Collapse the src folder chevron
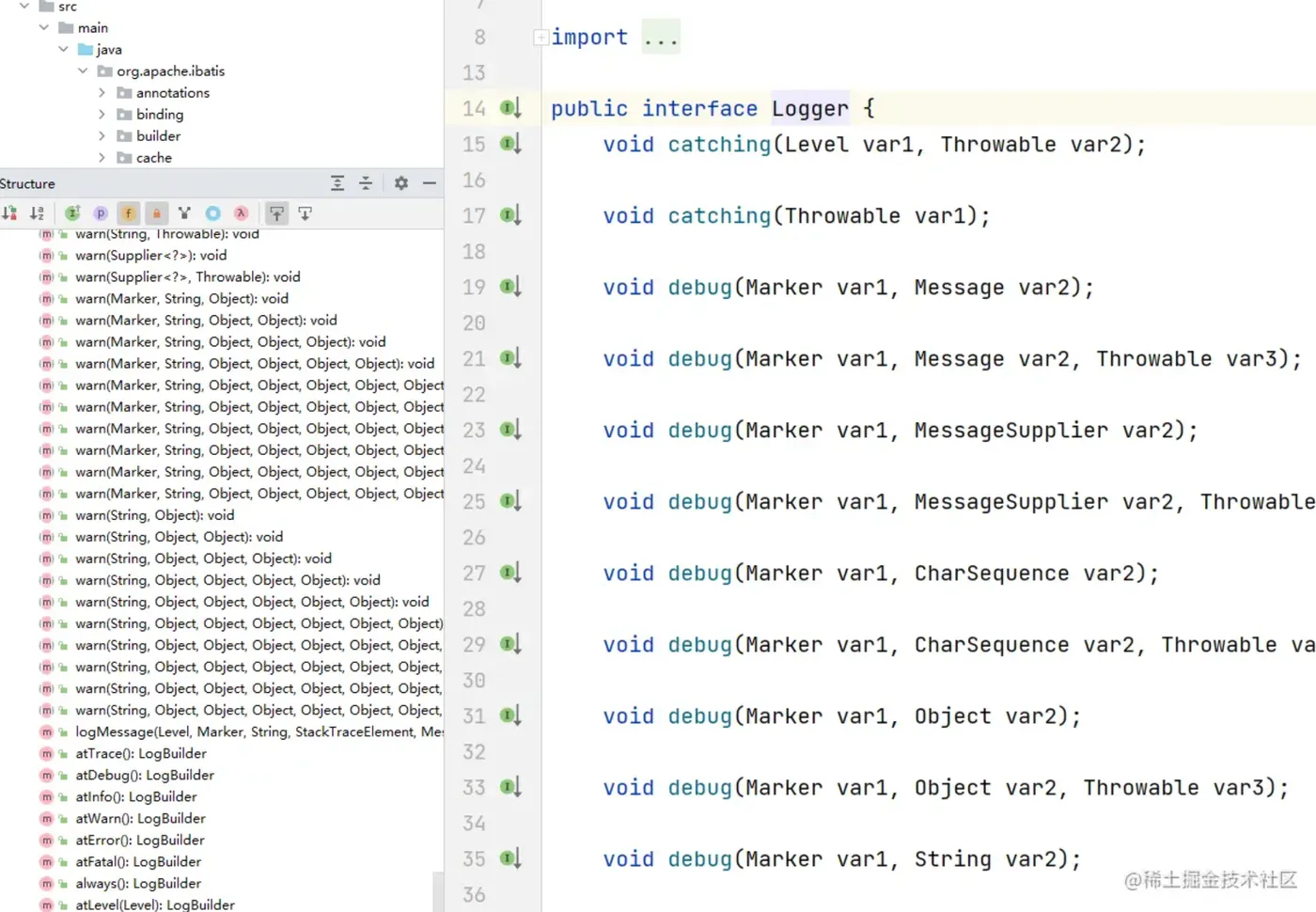This screenshot has height=912, width=1316. (x=24, y=6)
